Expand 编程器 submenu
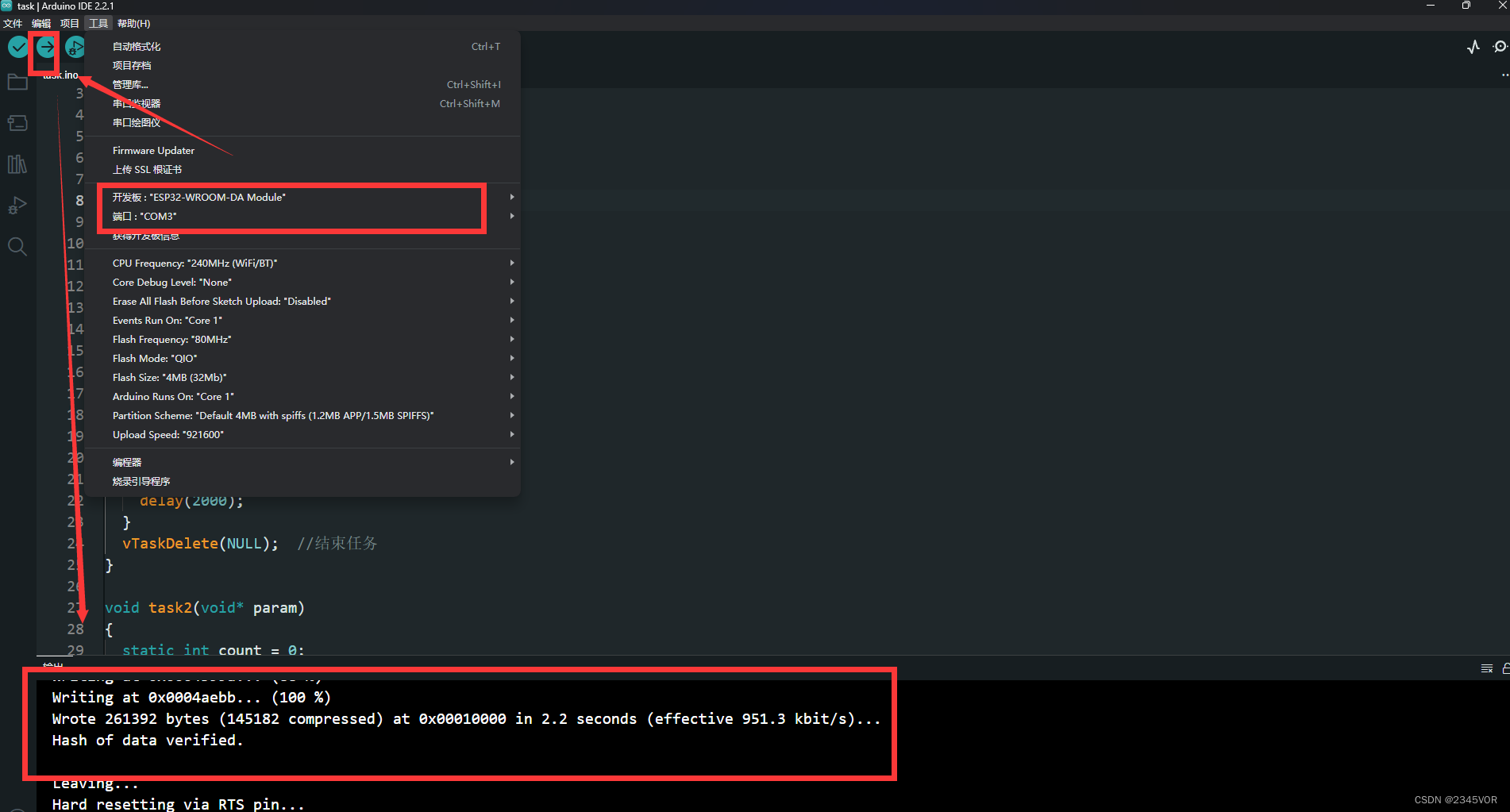Screen dimensions: 1510x812 tap(302, 463)
